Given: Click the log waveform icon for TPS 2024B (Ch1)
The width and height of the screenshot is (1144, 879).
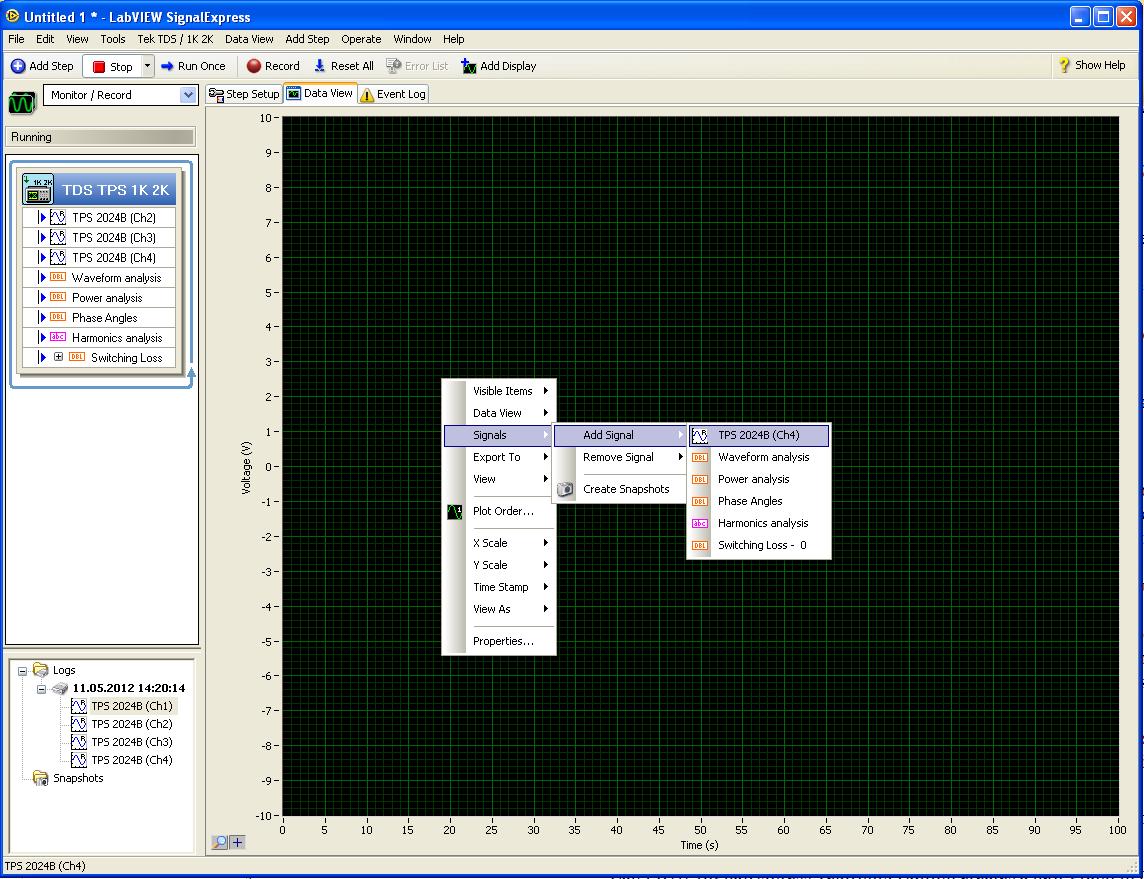Looking at the screenshot, I should click(x=79, y=706).
